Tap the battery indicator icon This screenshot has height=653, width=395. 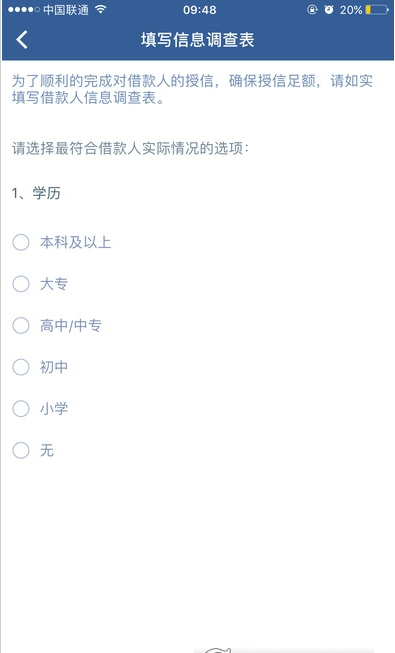tap(377, 10)
